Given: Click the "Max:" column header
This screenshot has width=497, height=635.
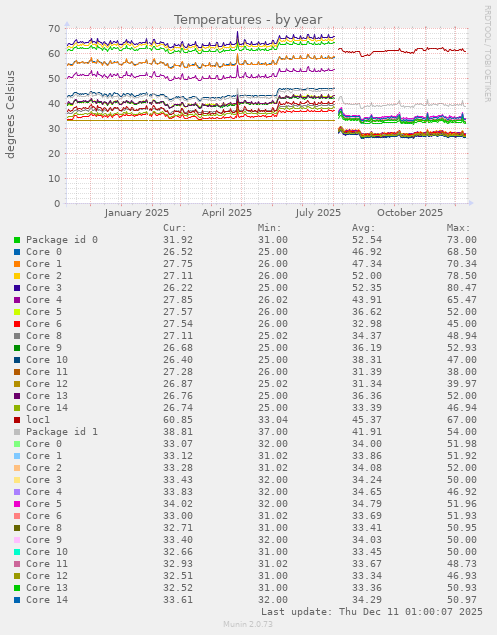Looking at the screenshot, I should 459,228.
